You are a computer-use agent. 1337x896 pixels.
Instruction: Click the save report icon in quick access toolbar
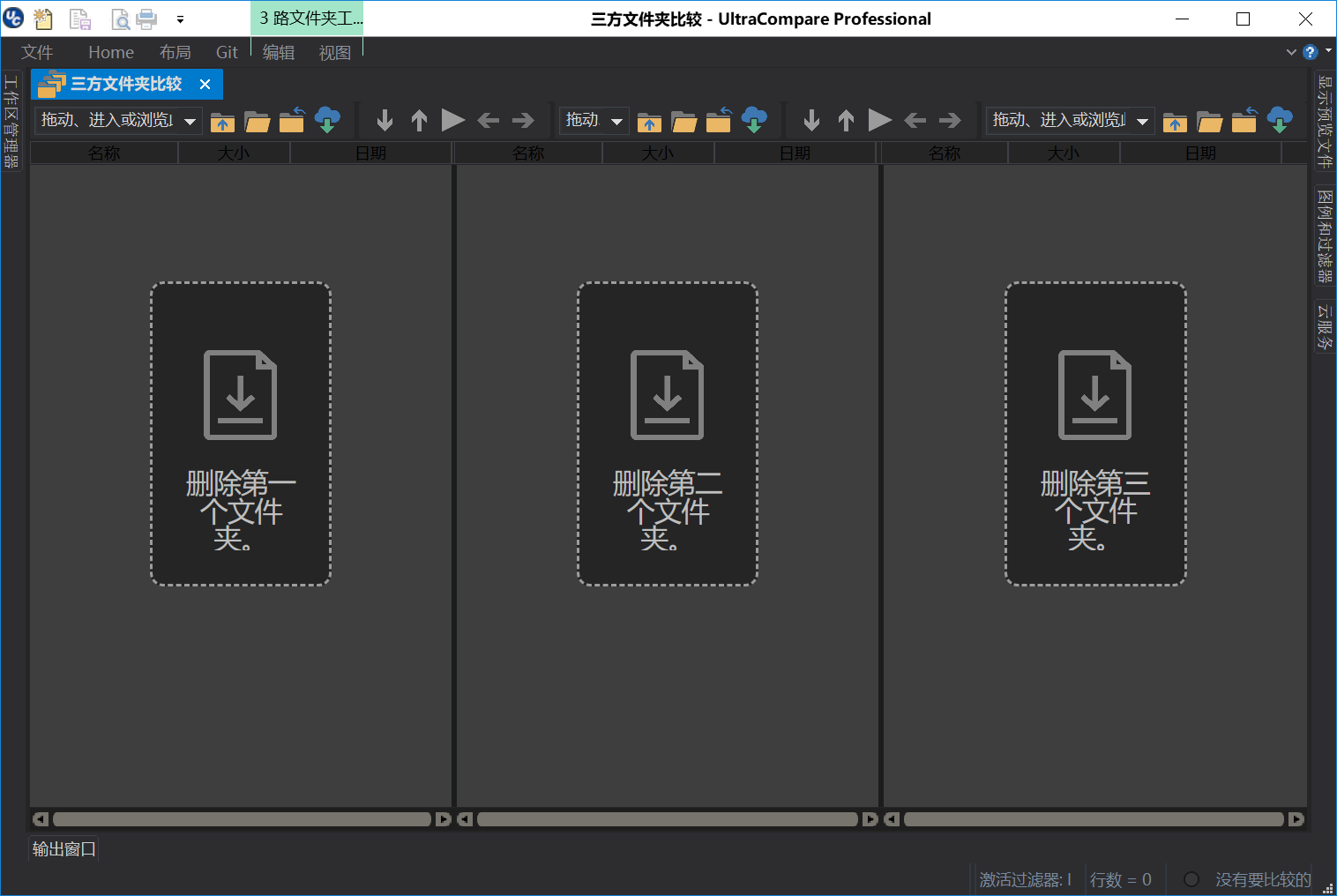pos(80,19)
